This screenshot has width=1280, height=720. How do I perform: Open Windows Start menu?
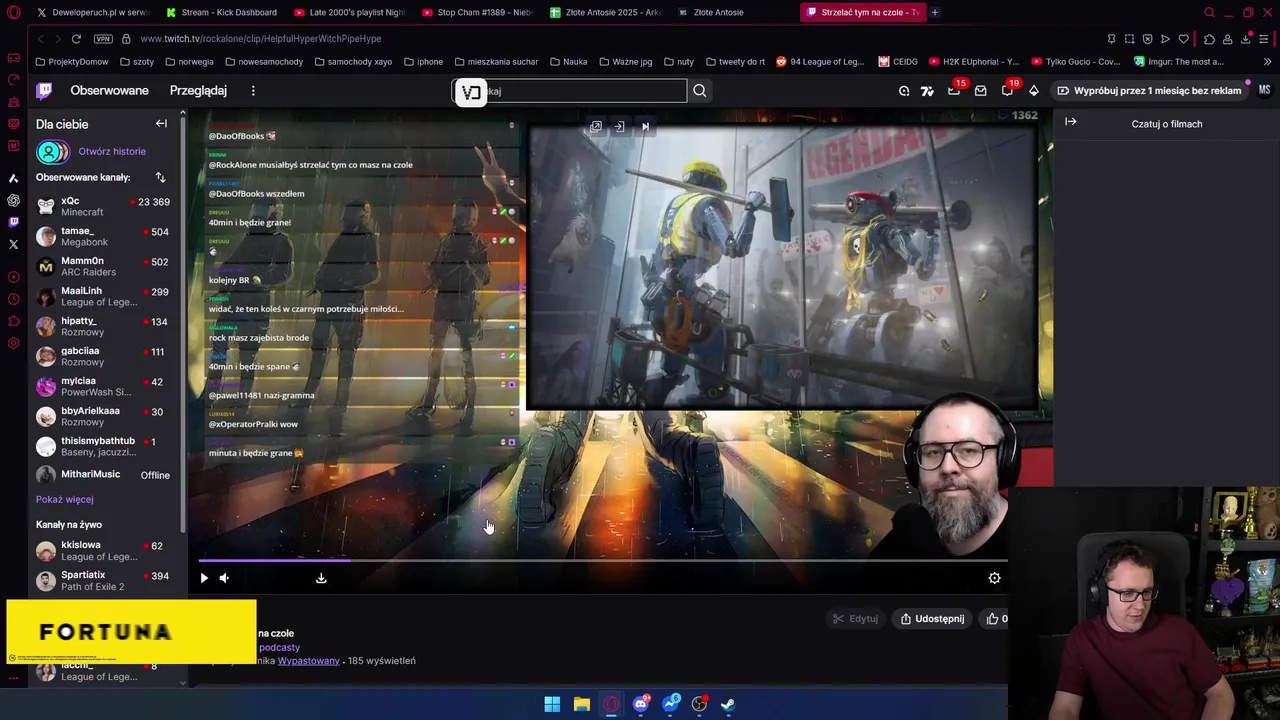[x=552, y=704]
